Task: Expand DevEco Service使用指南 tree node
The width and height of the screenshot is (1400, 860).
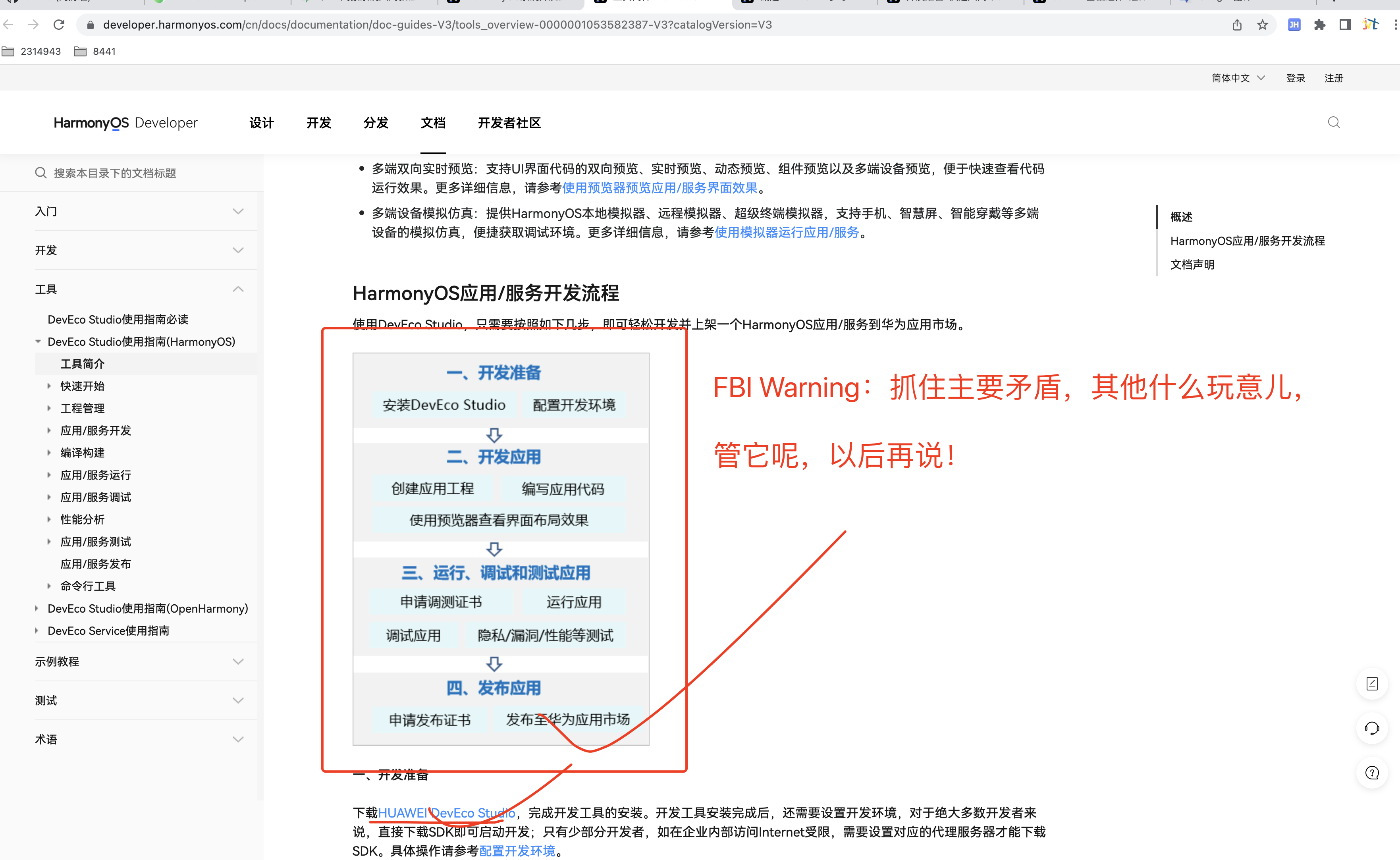Action: tap(37, 630)
